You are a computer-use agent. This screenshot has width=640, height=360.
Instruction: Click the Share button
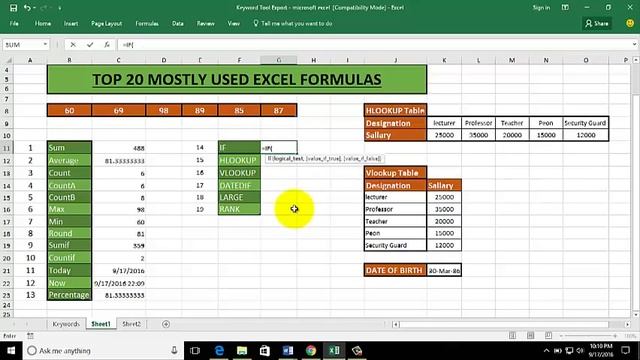click(x=597, y=24)
